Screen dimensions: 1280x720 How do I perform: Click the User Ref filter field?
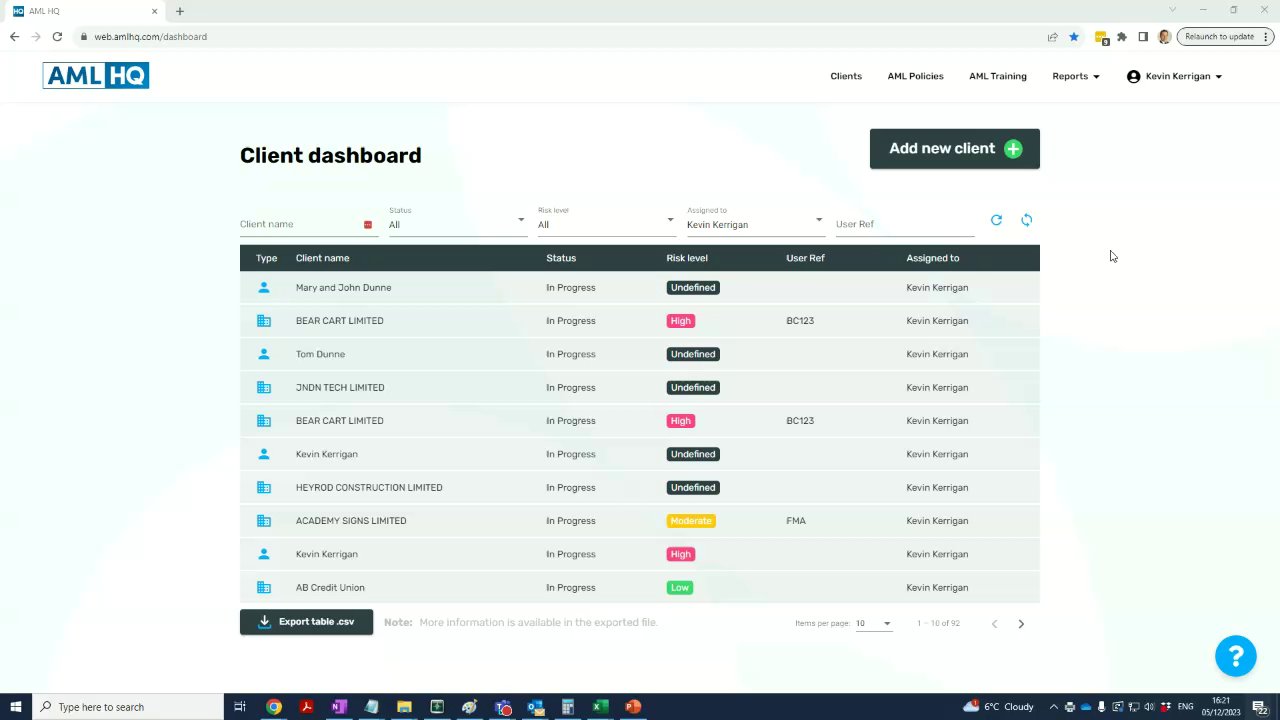(905, 224)
